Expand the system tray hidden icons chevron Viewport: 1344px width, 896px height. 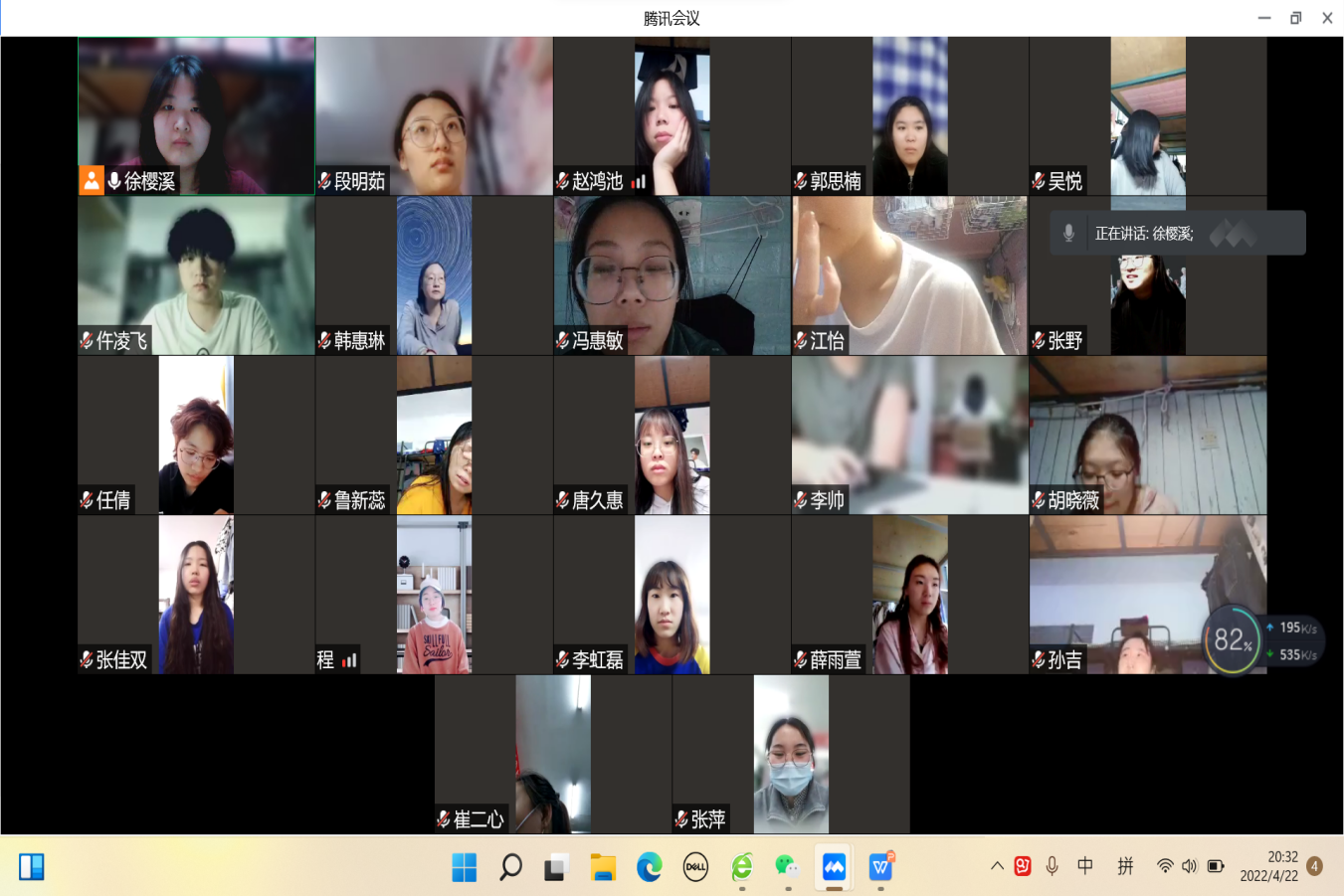tap(997, 866)
